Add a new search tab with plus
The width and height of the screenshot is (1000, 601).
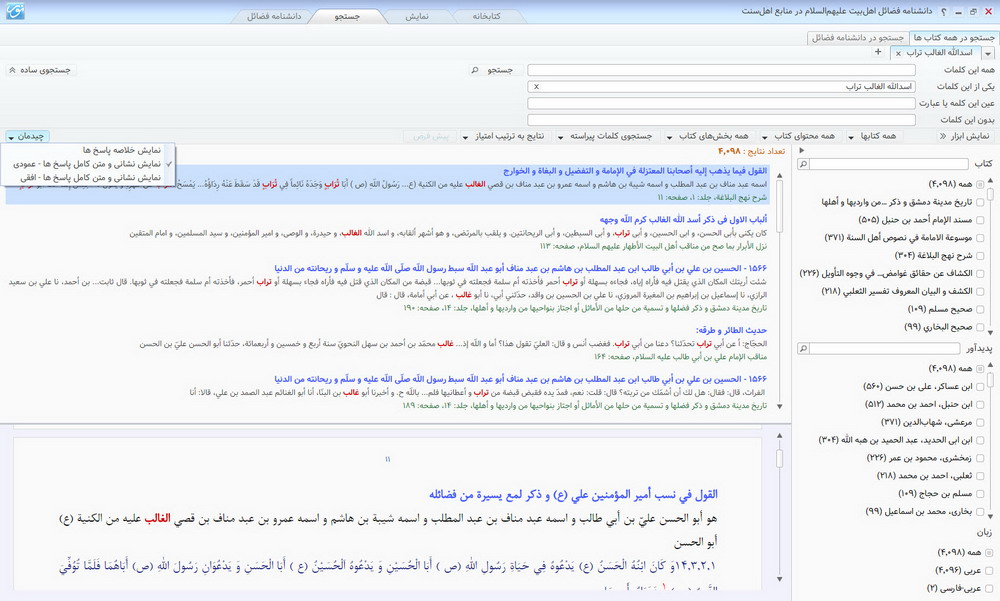click(x=878, y=52)
